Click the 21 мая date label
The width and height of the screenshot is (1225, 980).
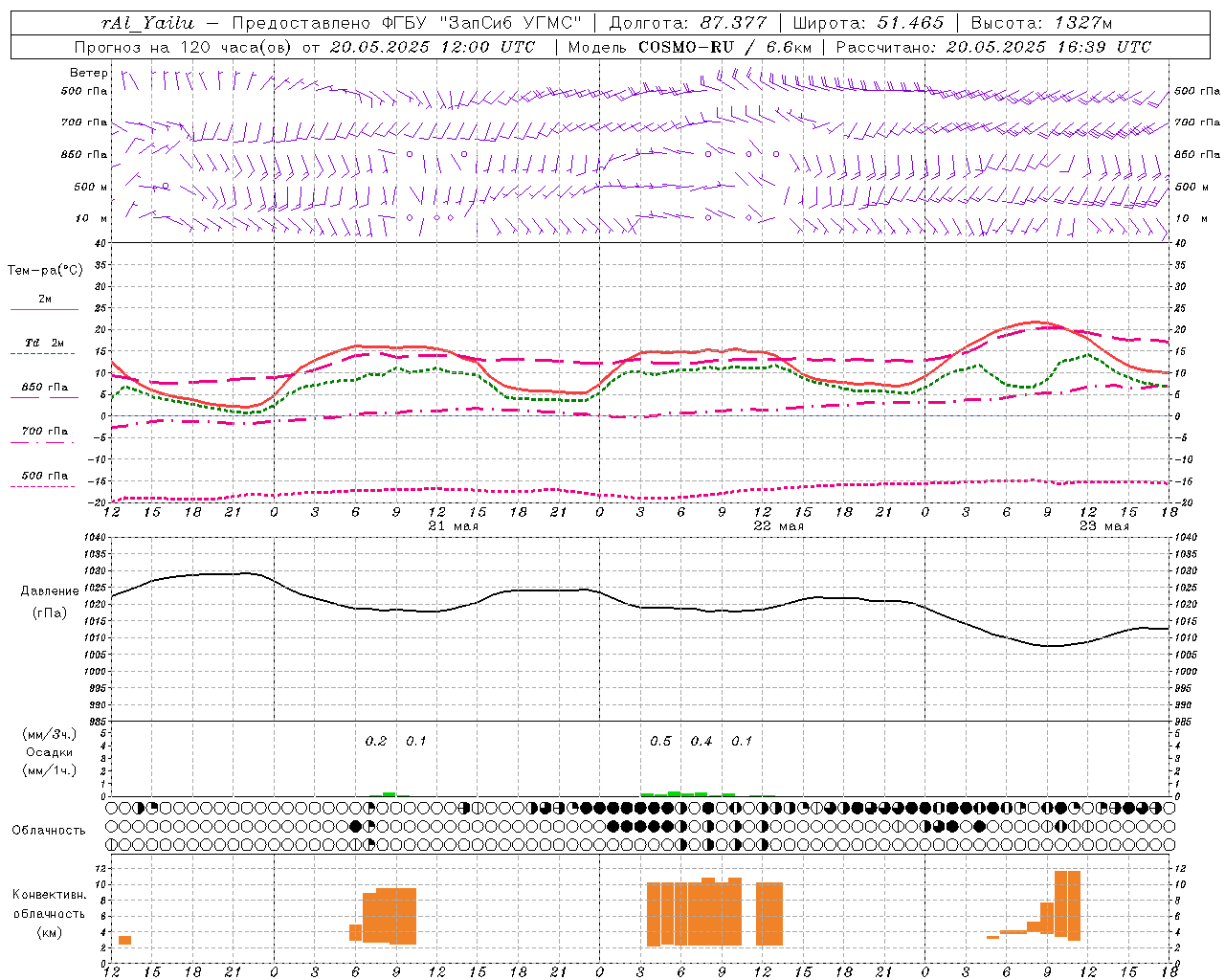453,526
